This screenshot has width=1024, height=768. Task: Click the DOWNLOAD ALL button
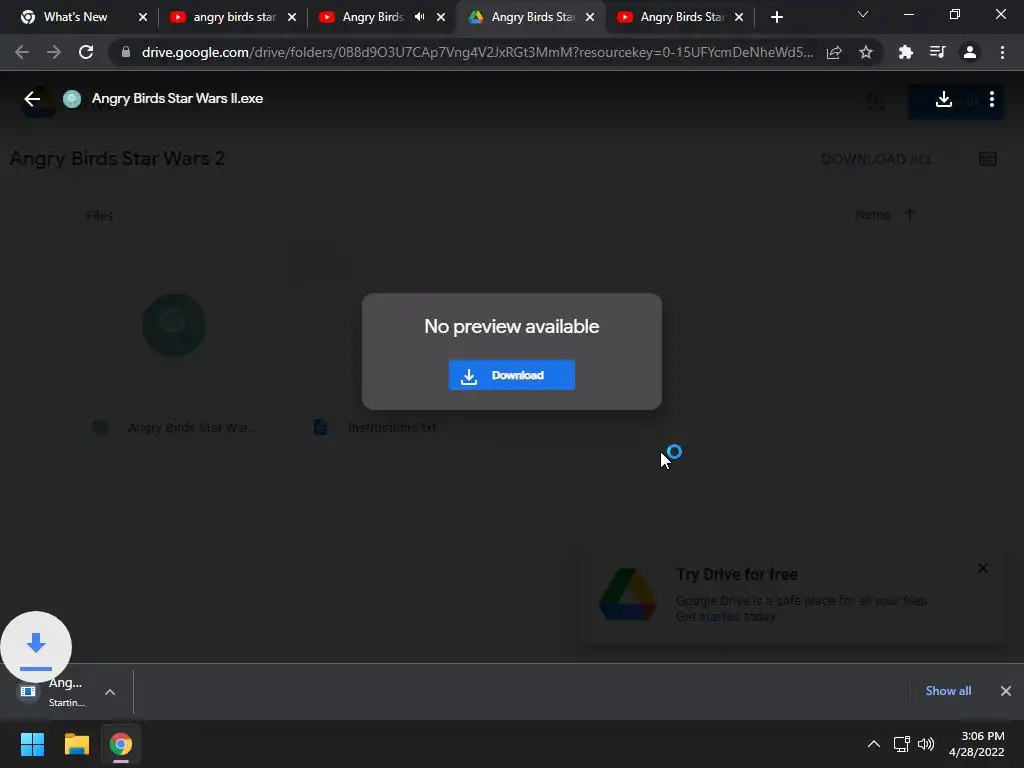(x=876, y=159)
